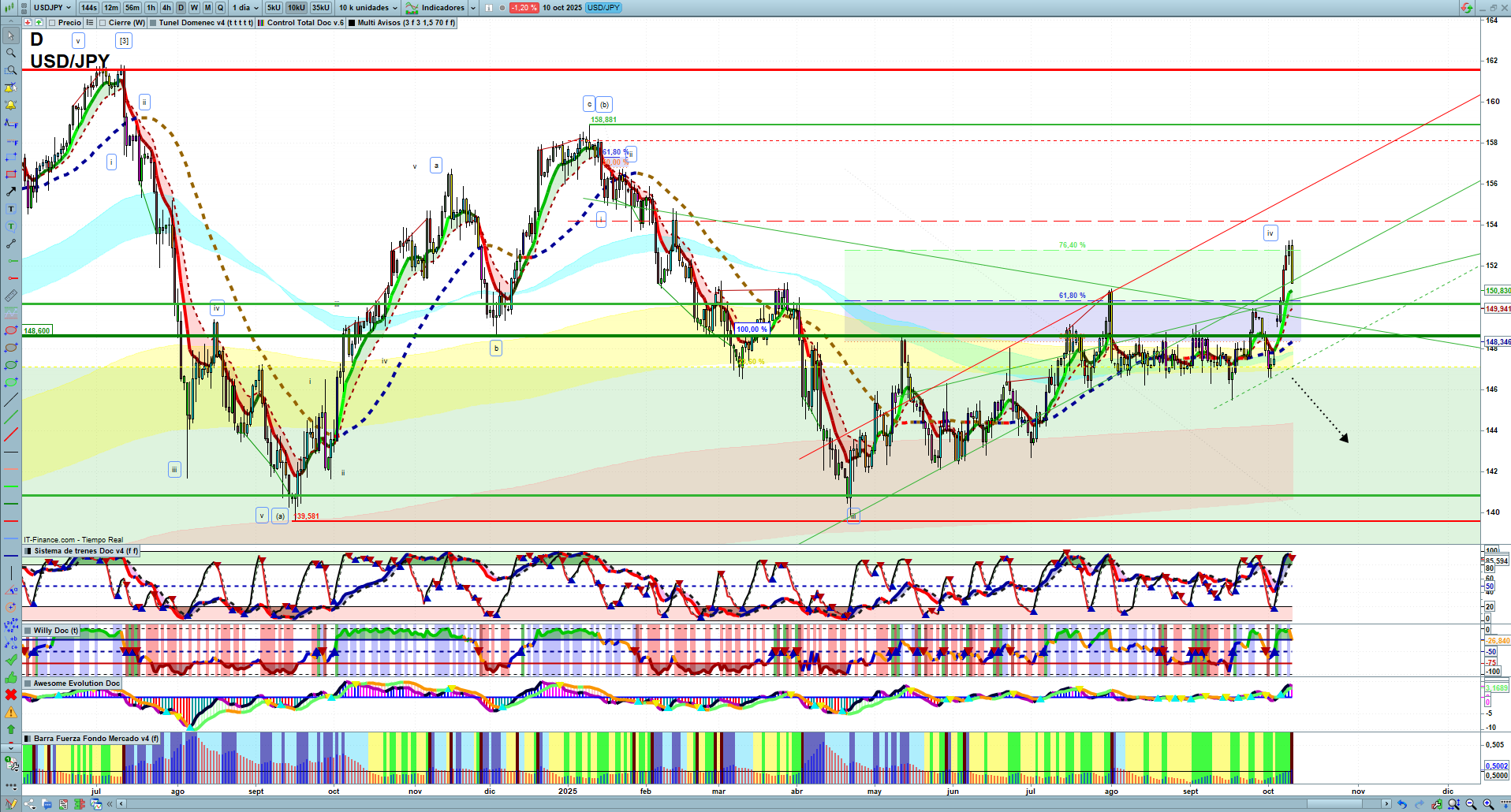1511x812 pixels.
Task: Switch to the 4h timeframe
Action: 166,8
